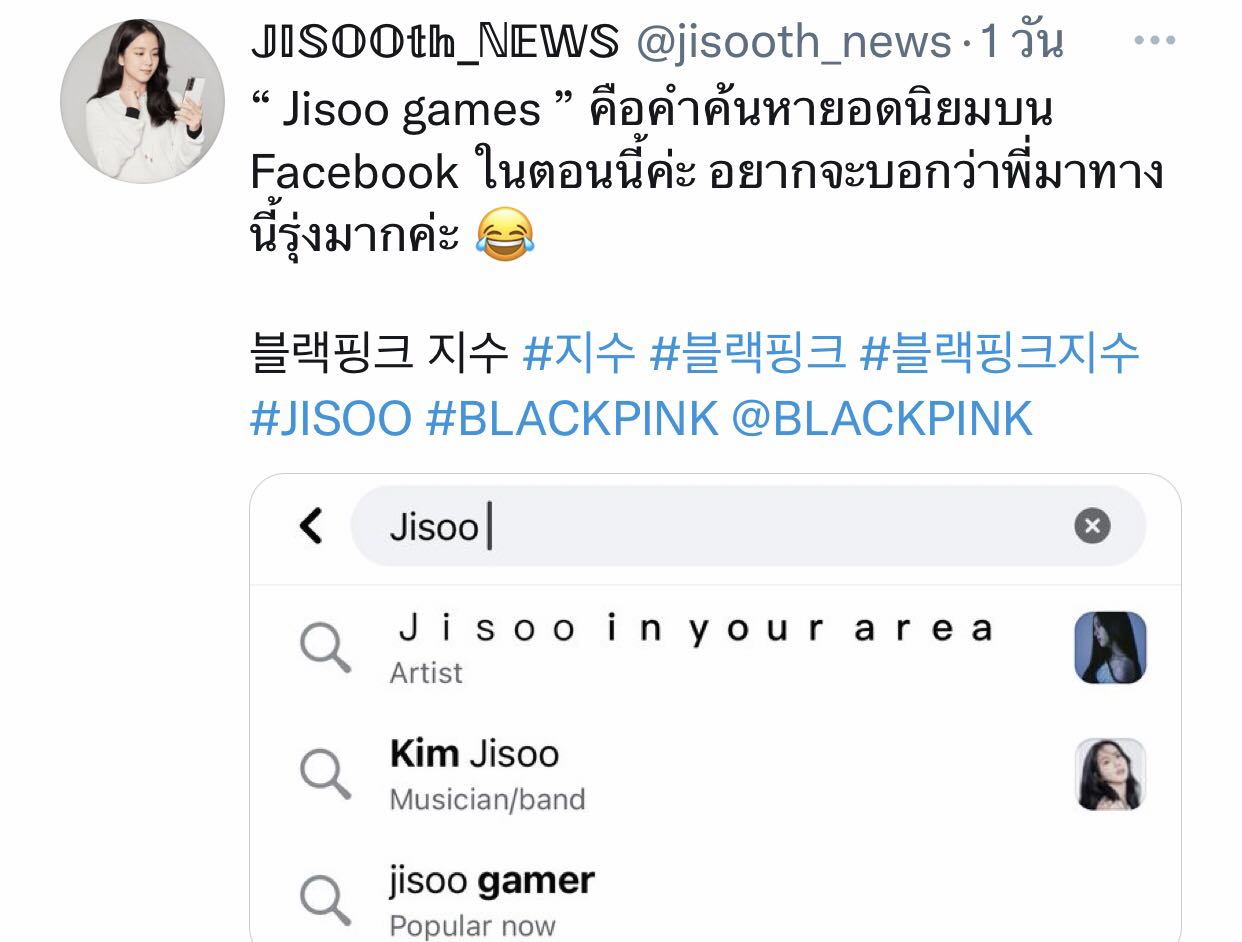Open the JISOOth_NEWS profile avatar

point(142,100)
